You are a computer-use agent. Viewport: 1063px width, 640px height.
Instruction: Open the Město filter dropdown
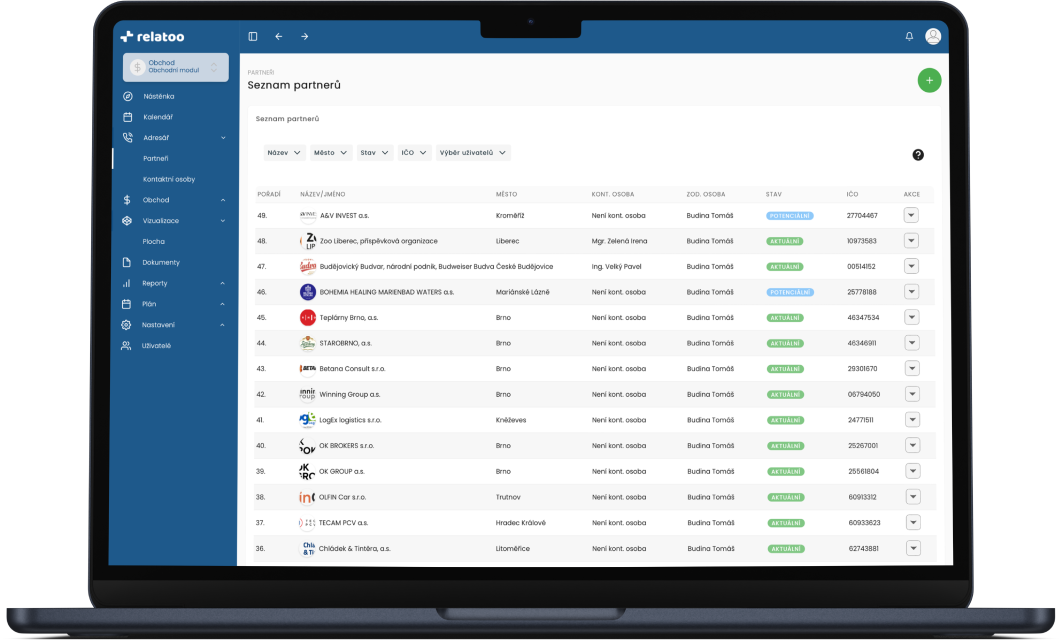point(331,153)
